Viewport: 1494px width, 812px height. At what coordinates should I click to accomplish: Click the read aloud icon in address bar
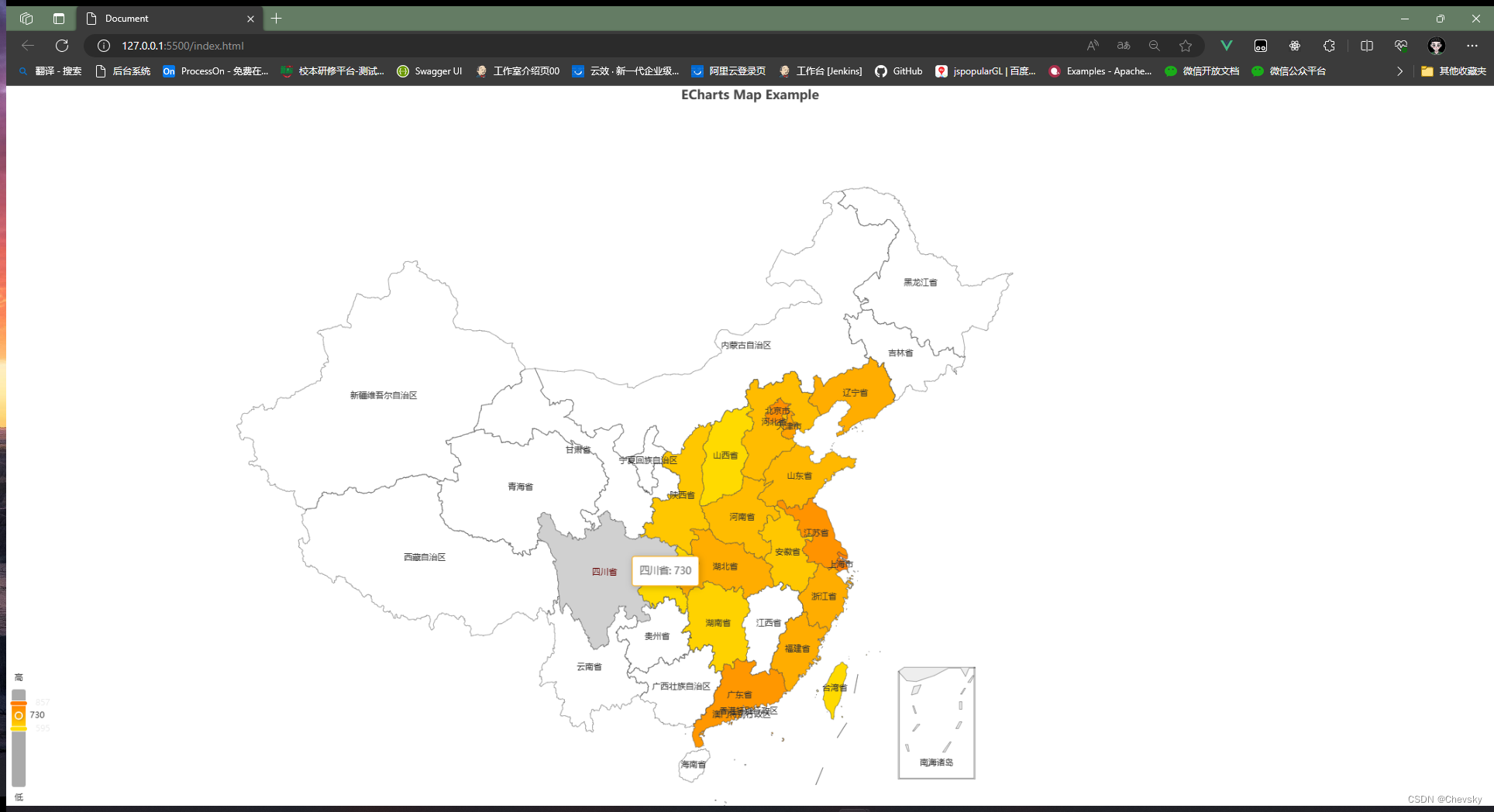click(x=1093, y=46)
